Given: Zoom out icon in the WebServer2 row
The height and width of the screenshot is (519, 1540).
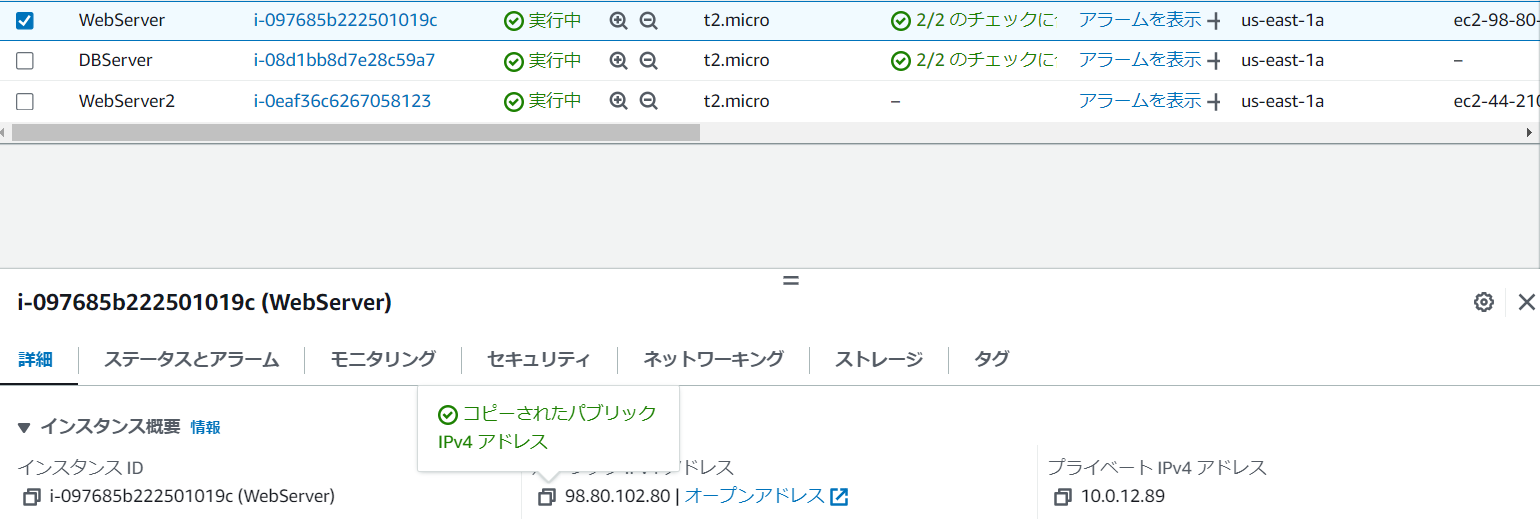Looking at the screenshot, I should tap(648, 101).
